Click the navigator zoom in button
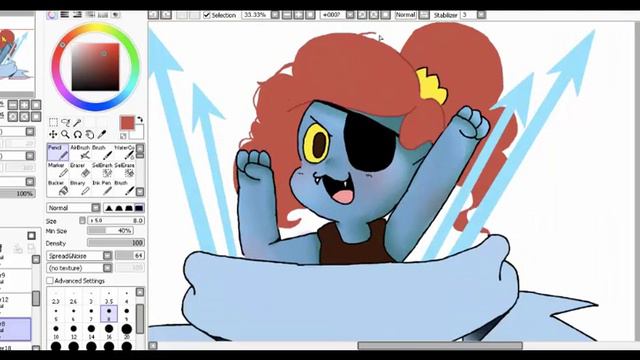640x360 pixels. [x=24, y=105]
